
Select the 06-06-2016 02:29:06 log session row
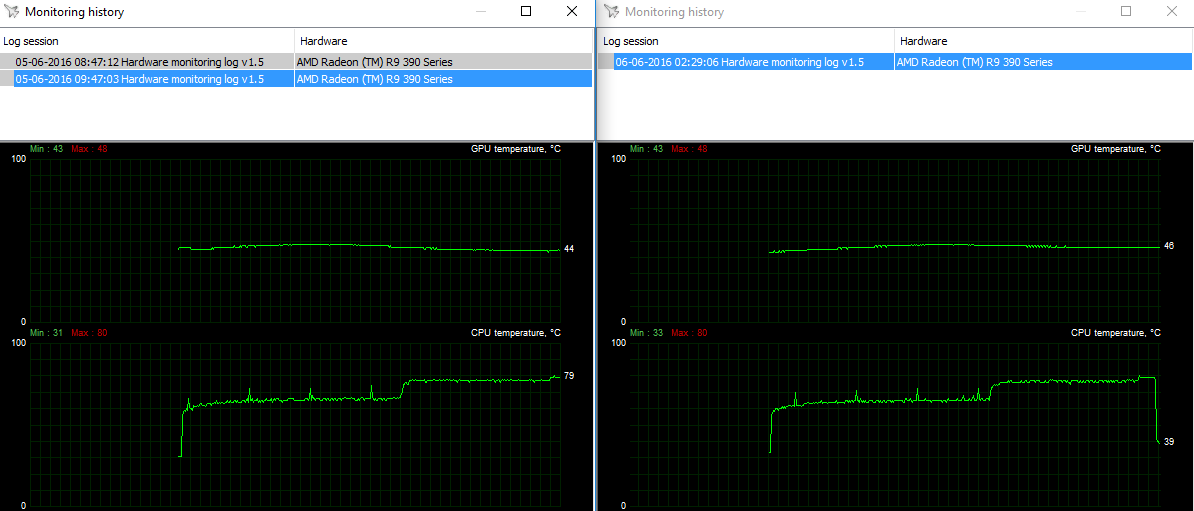click(x=896, y=62)
